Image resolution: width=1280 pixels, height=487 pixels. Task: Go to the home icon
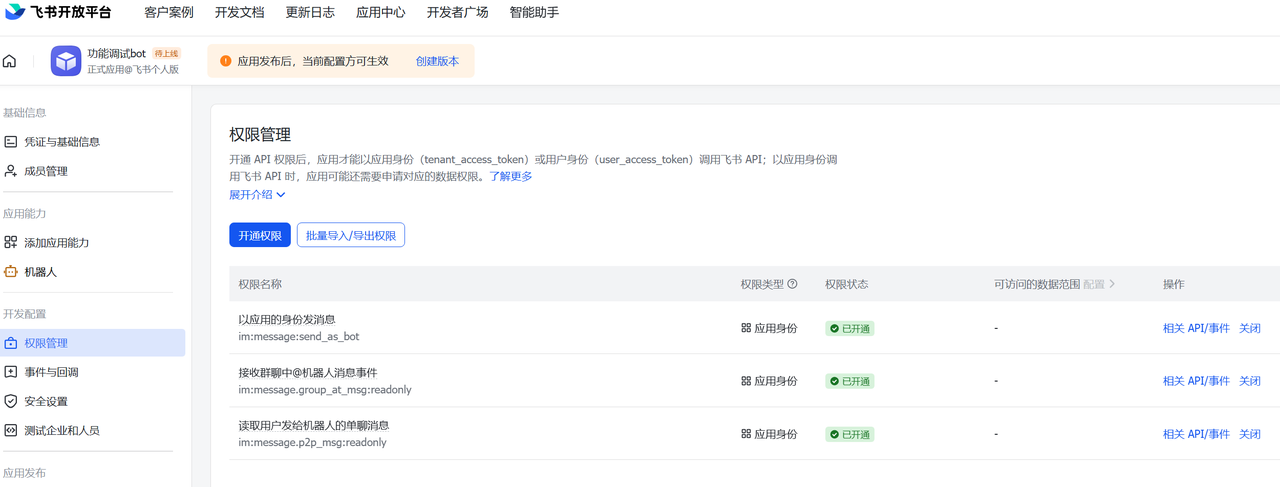tap(9, 61)
